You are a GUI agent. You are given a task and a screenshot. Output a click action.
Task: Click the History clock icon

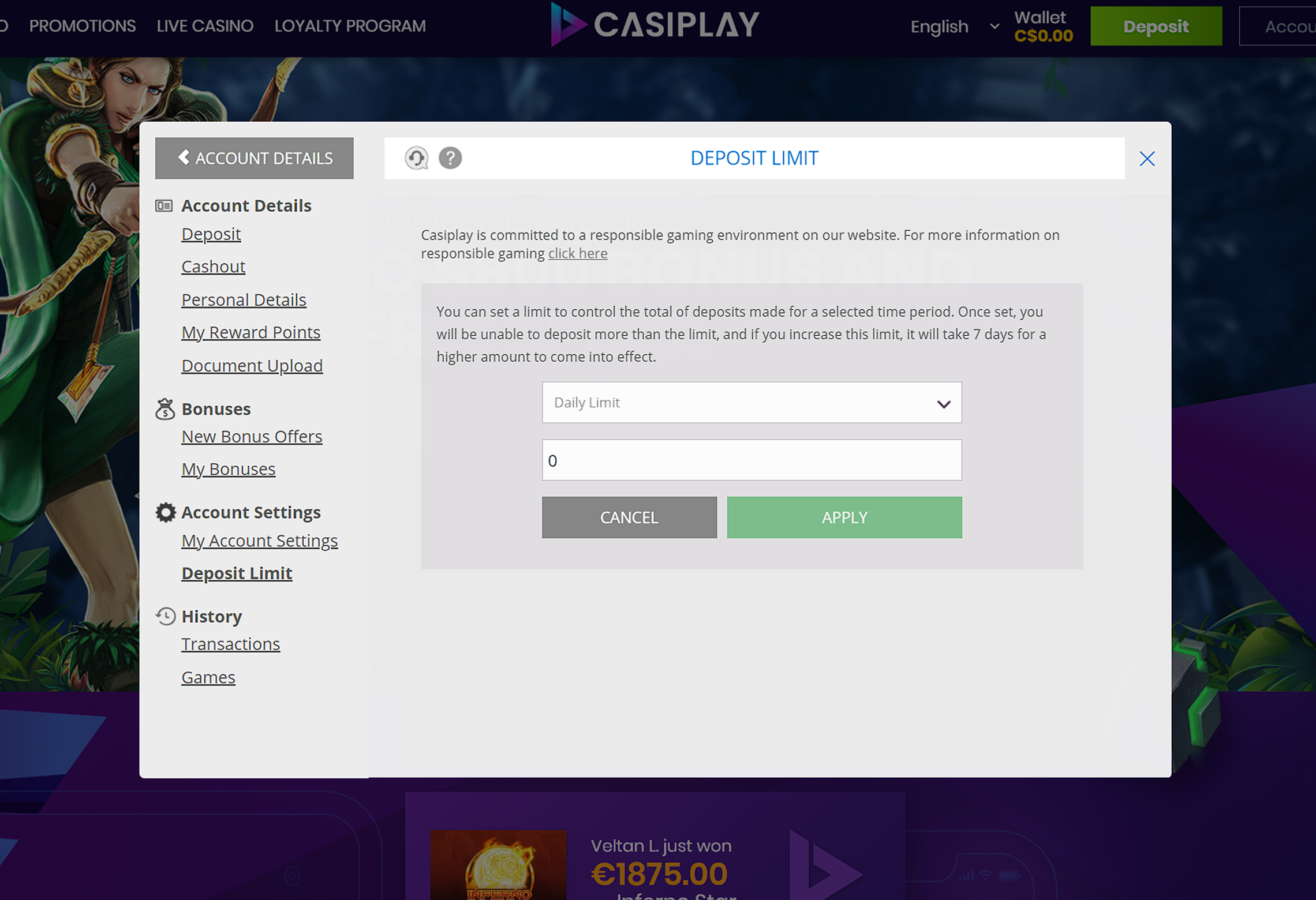click(166, 616)
